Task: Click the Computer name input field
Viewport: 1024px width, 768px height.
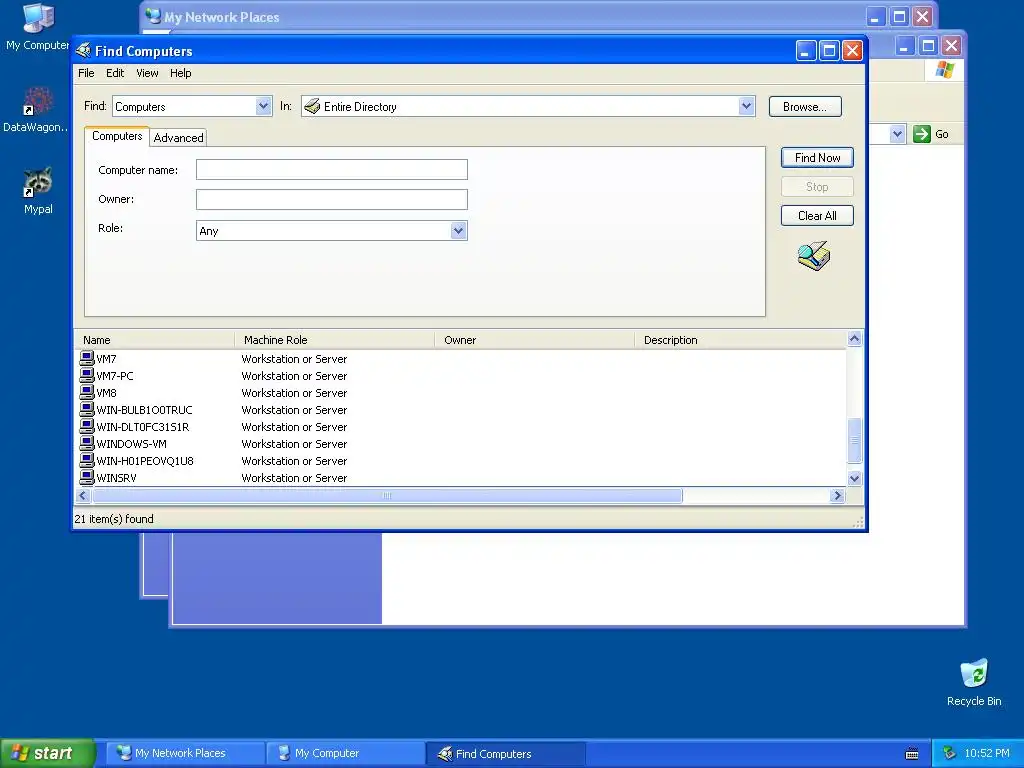Action: (x=332, y=169)
